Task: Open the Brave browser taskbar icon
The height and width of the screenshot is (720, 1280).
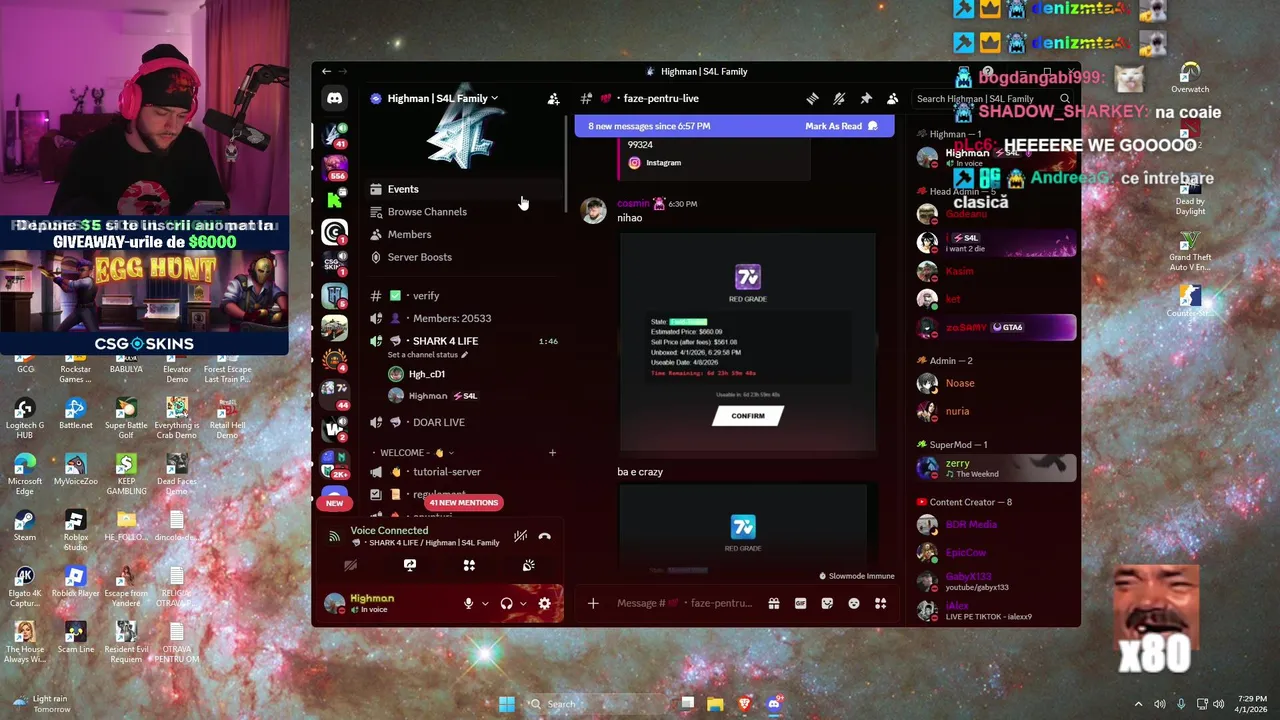Action: click(744, 704)
